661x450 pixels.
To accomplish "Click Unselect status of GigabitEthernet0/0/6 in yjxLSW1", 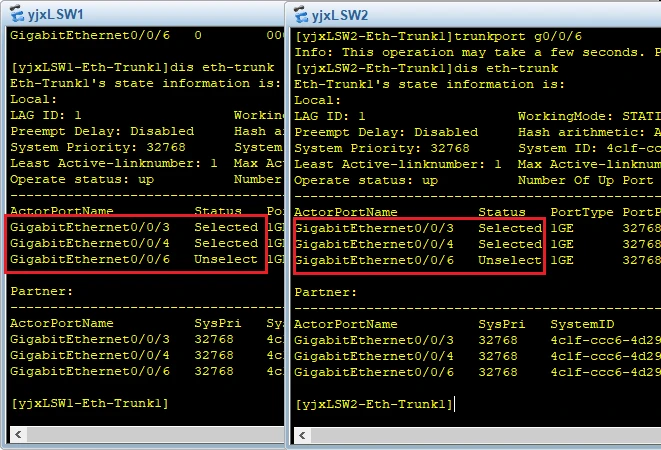I will coord(226,260).
